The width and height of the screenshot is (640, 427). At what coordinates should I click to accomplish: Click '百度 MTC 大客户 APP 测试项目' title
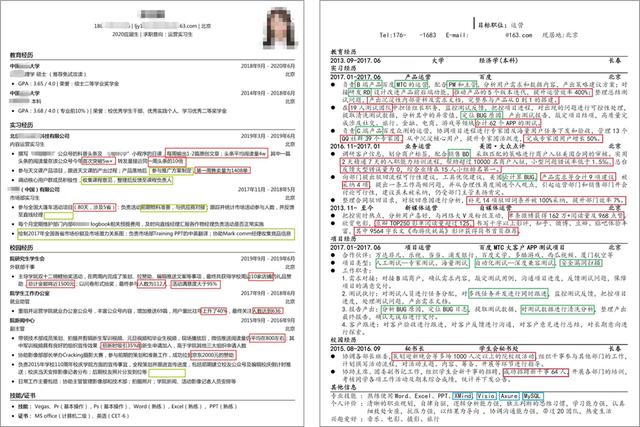point(522,247)
